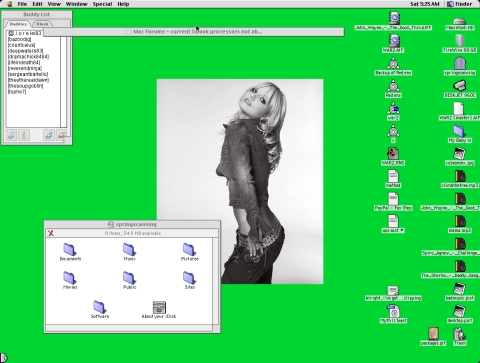Screen dimensions: 480x363
Task: Open the Special menu
Action: [x=102, y=4]
